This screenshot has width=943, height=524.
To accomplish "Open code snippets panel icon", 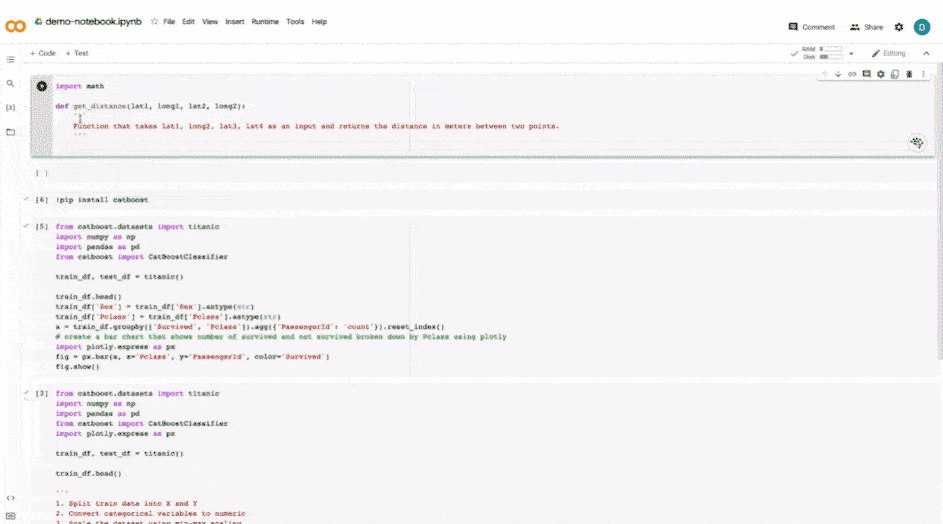I will 11,497.
